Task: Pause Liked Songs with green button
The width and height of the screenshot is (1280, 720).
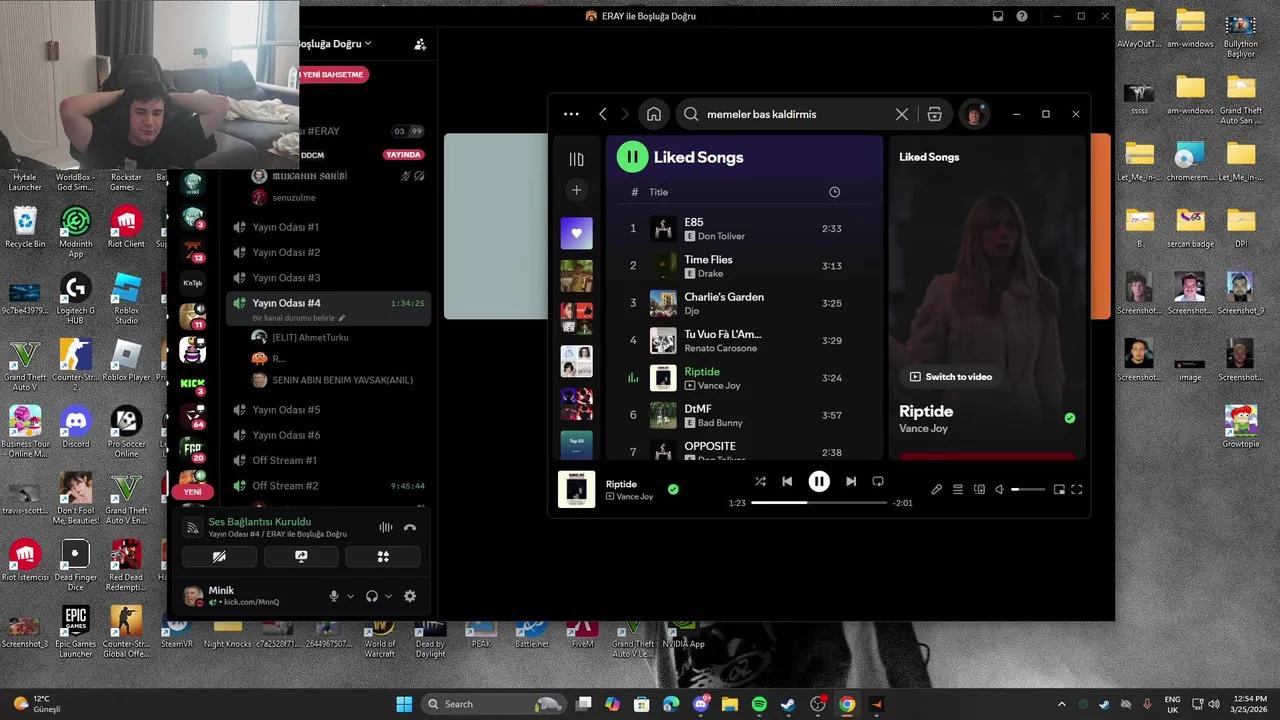Action: coord(632,157)
